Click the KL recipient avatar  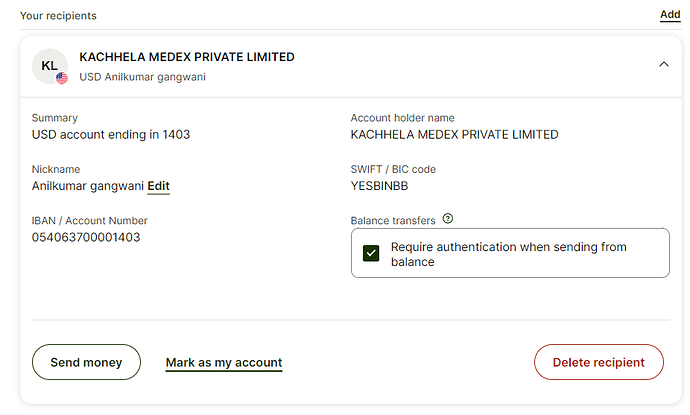[x=50, y=66]
